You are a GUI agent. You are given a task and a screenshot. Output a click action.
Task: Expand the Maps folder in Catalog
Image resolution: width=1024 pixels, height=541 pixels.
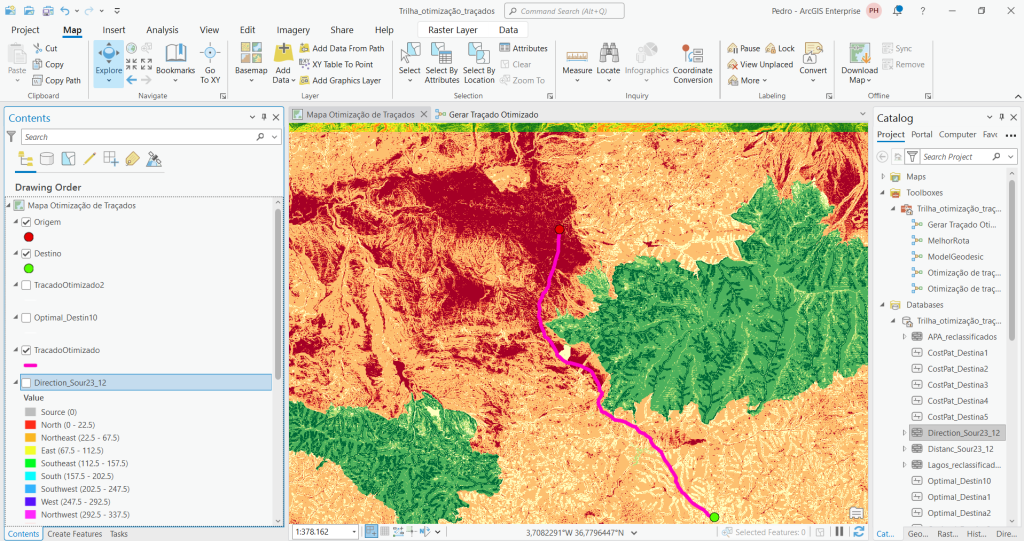click(x=883, y=177)
